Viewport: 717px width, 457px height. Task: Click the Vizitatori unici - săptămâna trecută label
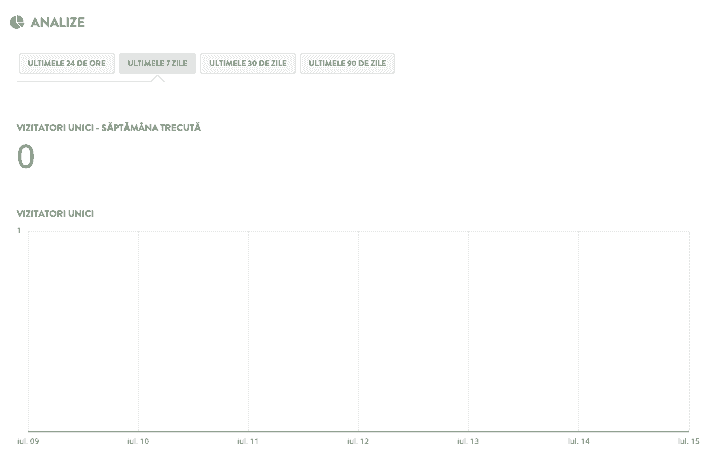coord(109,128)
